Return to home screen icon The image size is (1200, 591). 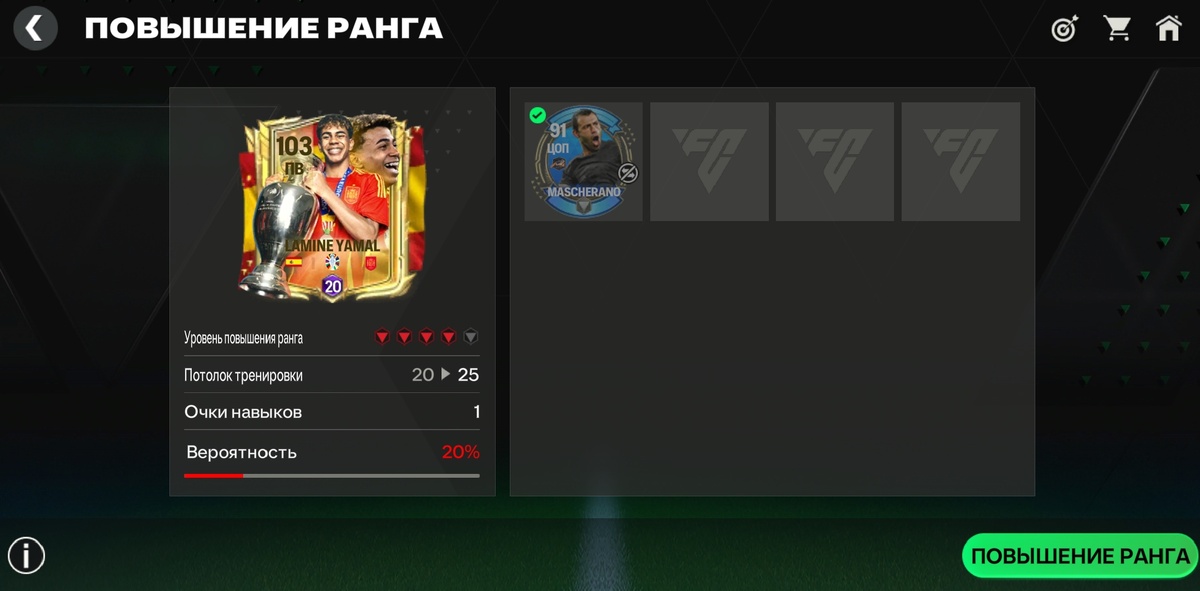[1168, 28]
